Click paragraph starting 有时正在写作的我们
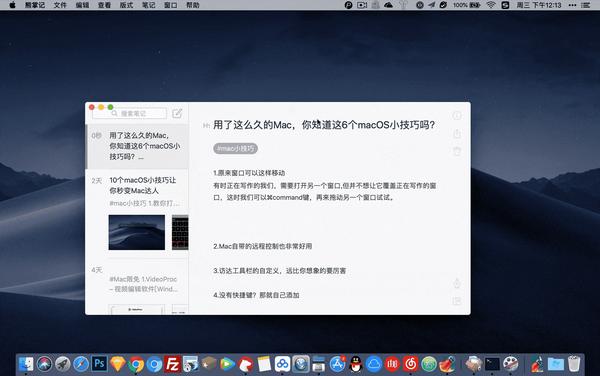 click(x=324, y=191)
